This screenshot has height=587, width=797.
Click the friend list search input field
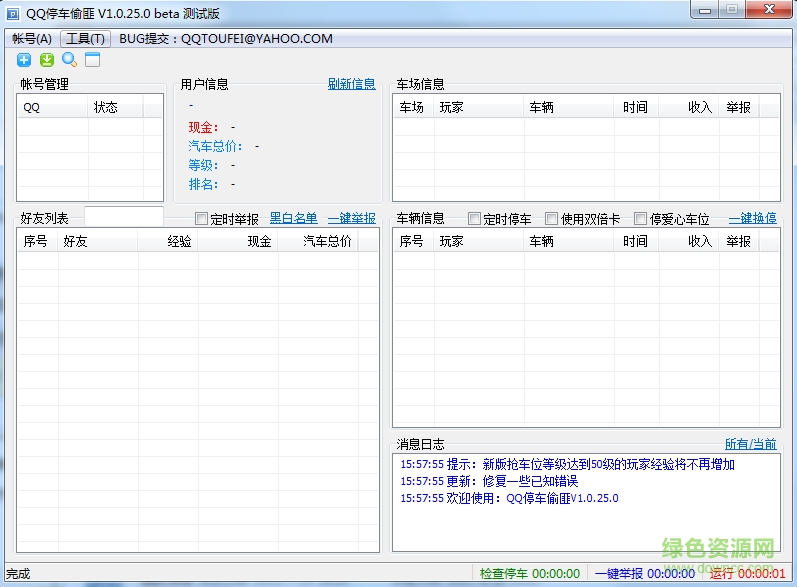(x=124, y=216)
